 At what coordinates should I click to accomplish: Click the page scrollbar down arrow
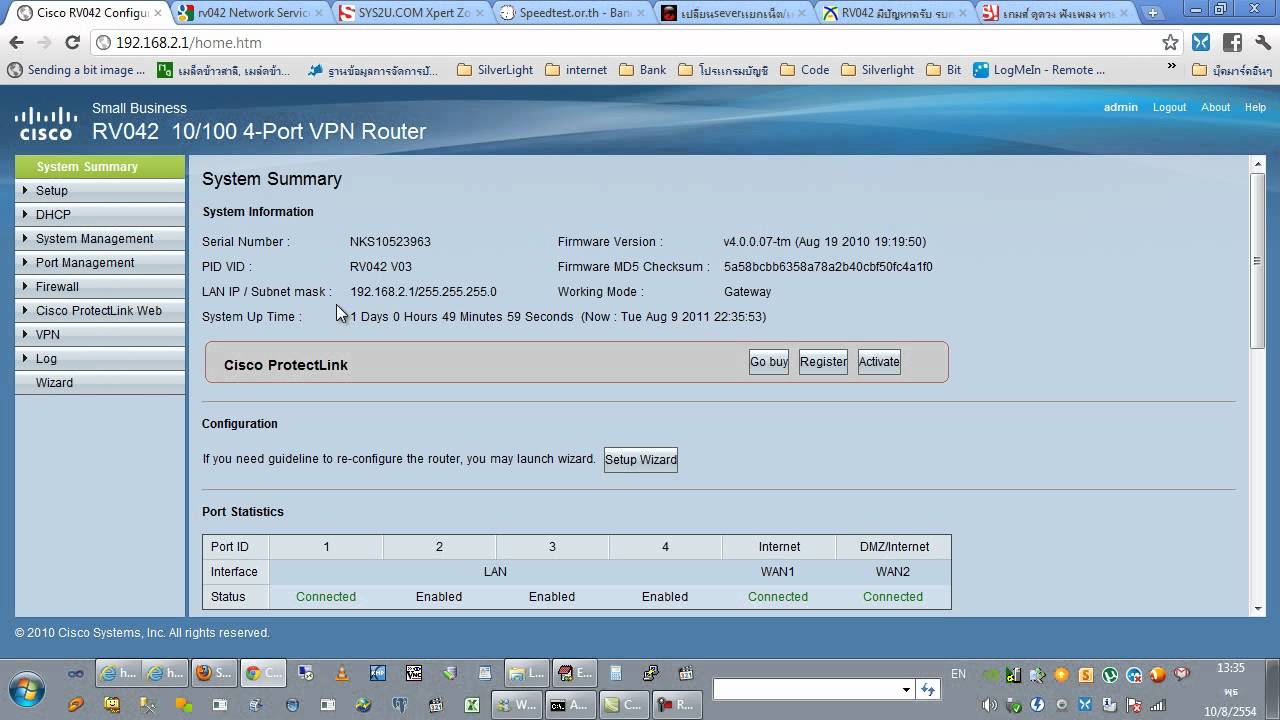tap(1258, 608)
